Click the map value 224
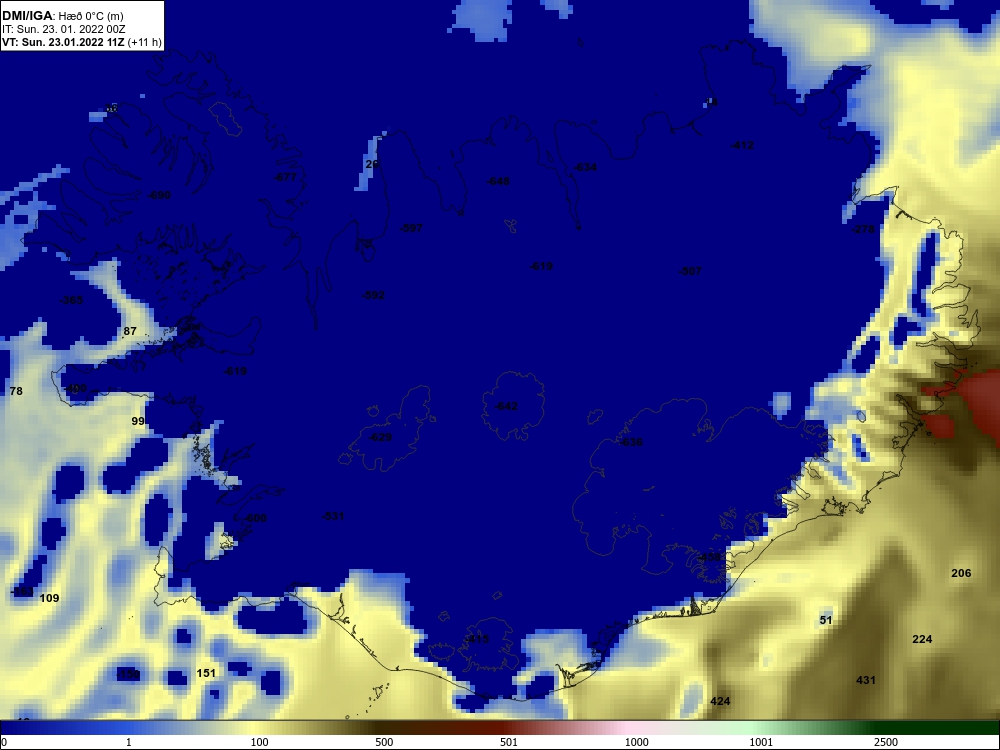This screenshot has height=750, width=1000. coord(922,639)
